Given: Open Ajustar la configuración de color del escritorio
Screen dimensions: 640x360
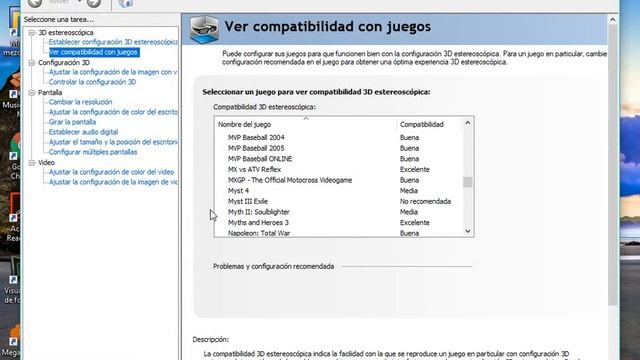Looking at the screenshot, I should [x=113, y=112].
